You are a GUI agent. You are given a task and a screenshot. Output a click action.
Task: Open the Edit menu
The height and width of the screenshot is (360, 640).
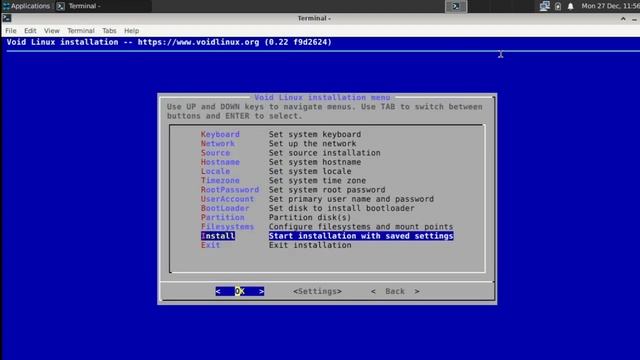pos(30,31)
